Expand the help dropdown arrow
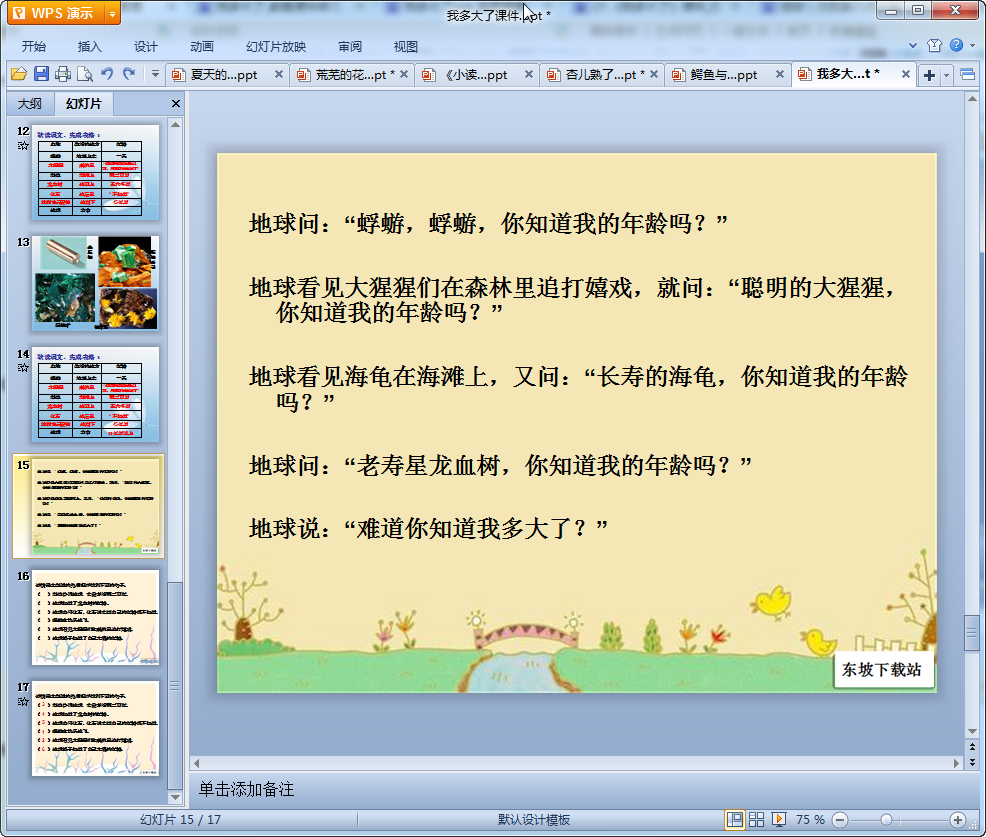Image resolution: width=986 pixels, height=837 pixels. tap(972, 45)
